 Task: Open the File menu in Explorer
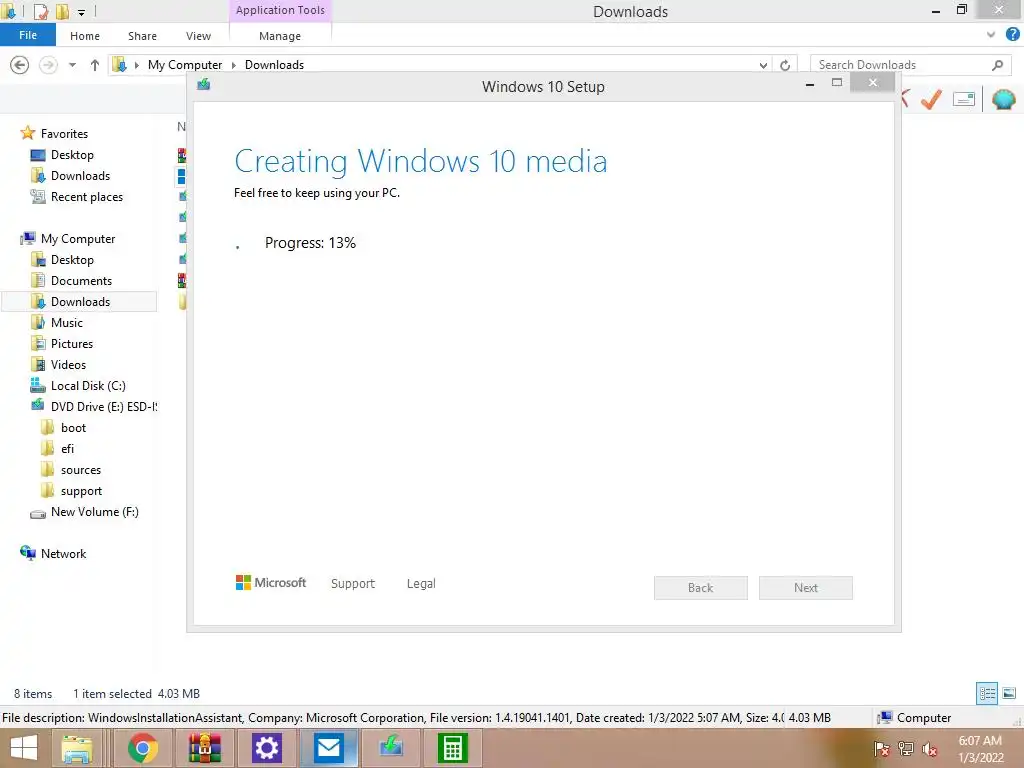coord(28,35)
